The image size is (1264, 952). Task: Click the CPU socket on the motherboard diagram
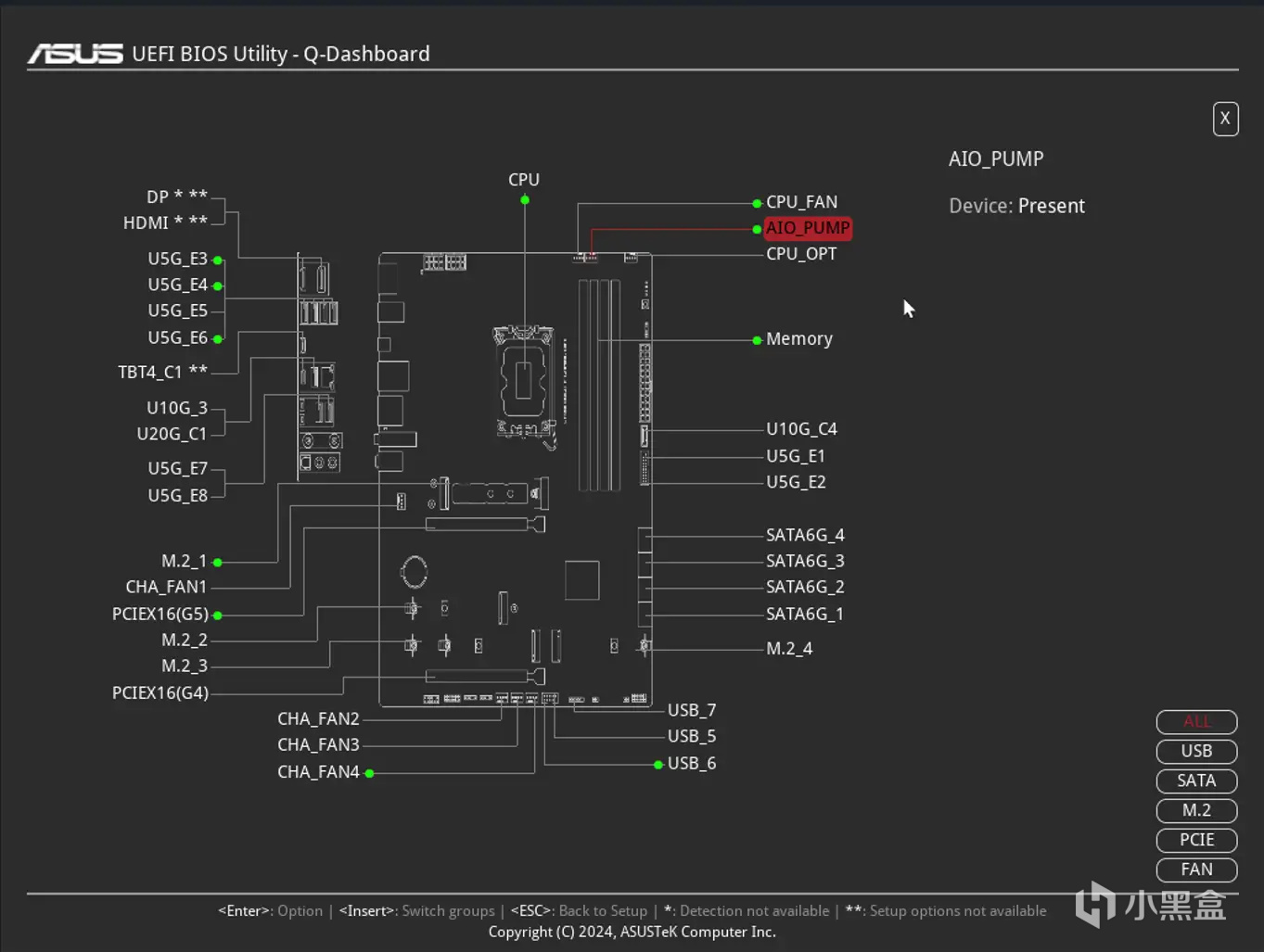pos(524,380)
